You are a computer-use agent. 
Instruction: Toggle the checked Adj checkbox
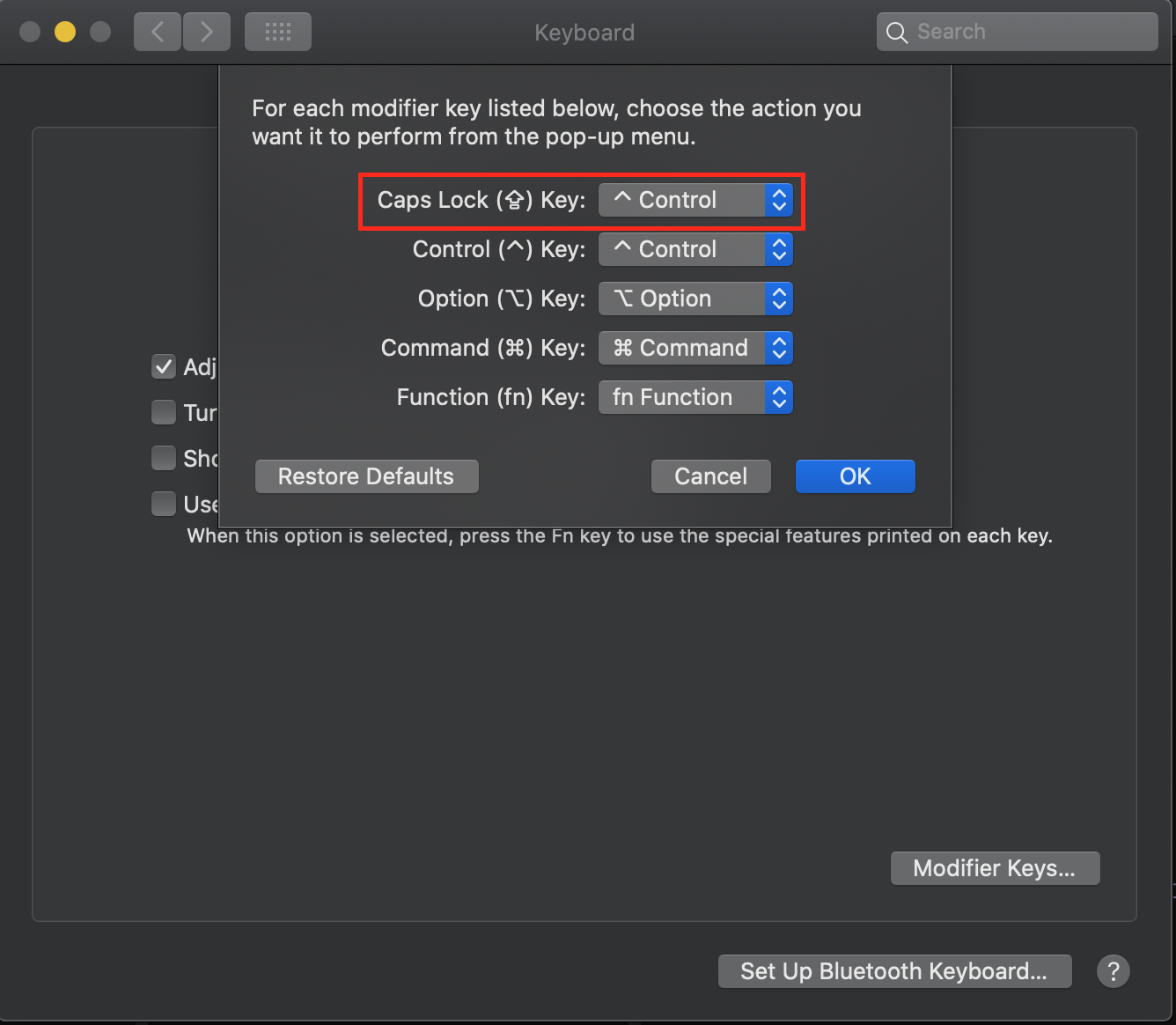point(164,366)
